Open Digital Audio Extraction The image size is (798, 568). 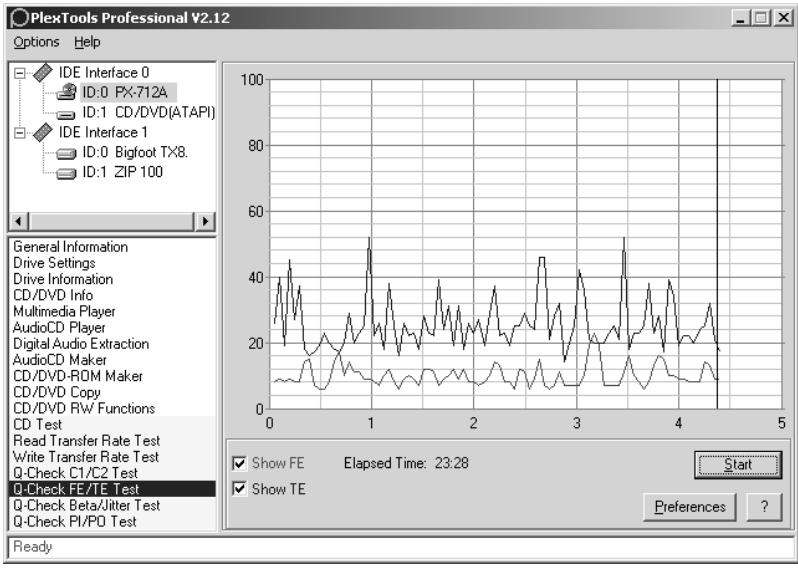pos(81,344)
